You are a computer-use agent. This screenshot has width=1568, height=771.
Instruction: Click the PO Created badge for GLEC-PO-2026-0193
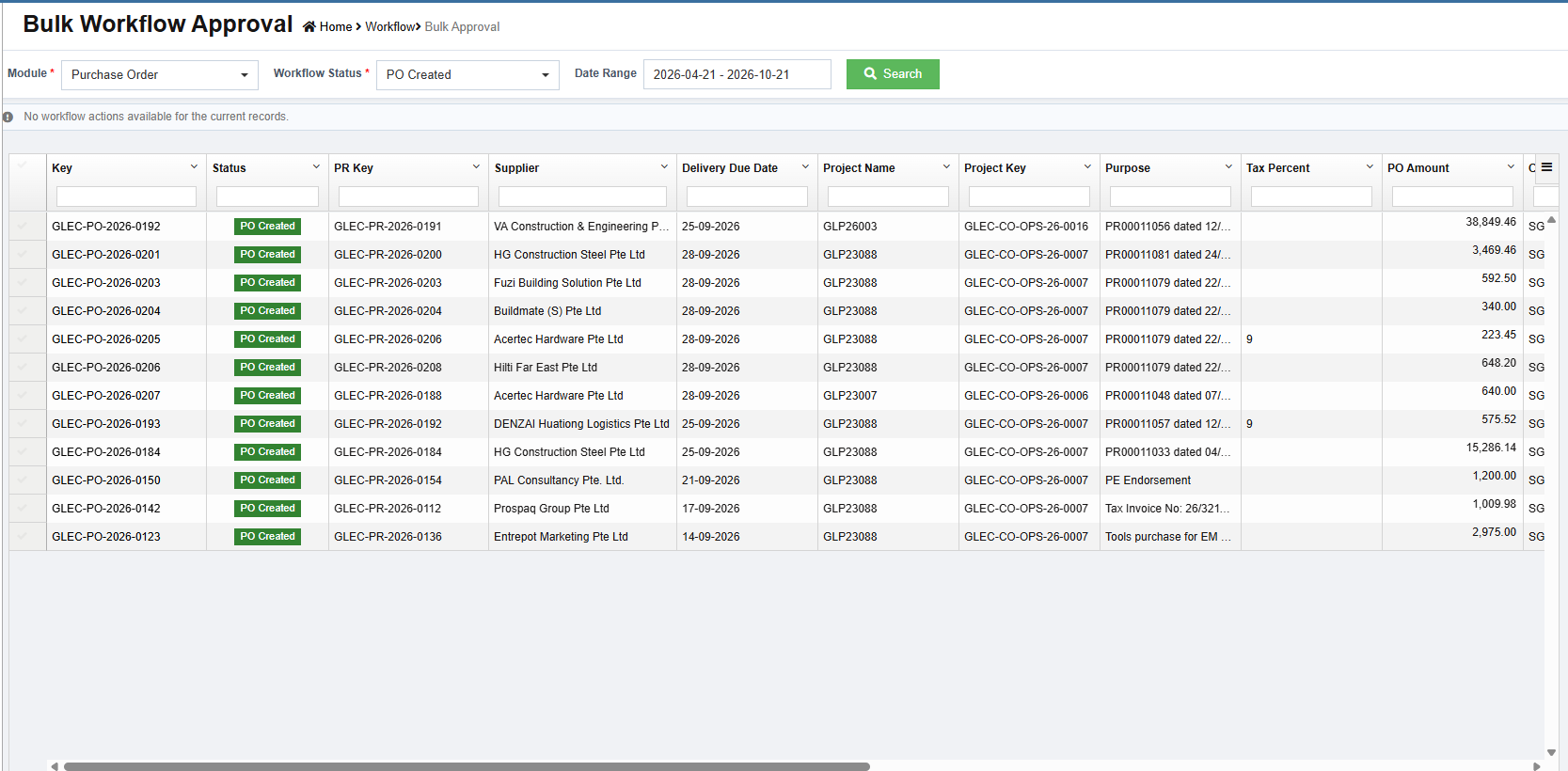coord(267,423)
